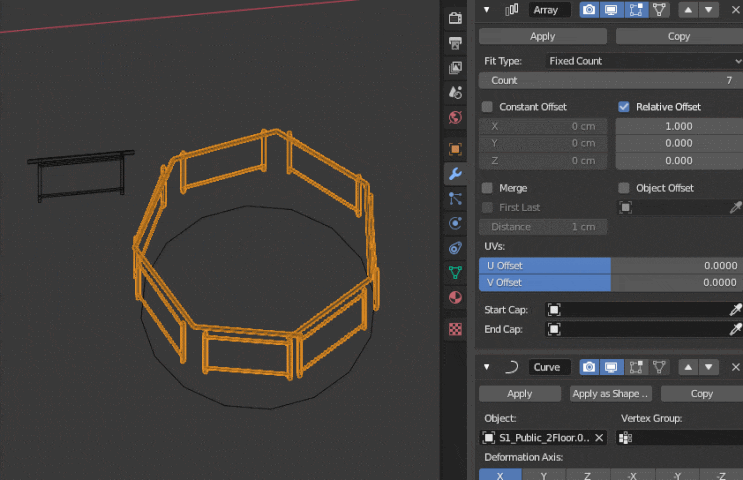Copy the Array modifier
The image size is (743, 480).
tap(679, 36)
